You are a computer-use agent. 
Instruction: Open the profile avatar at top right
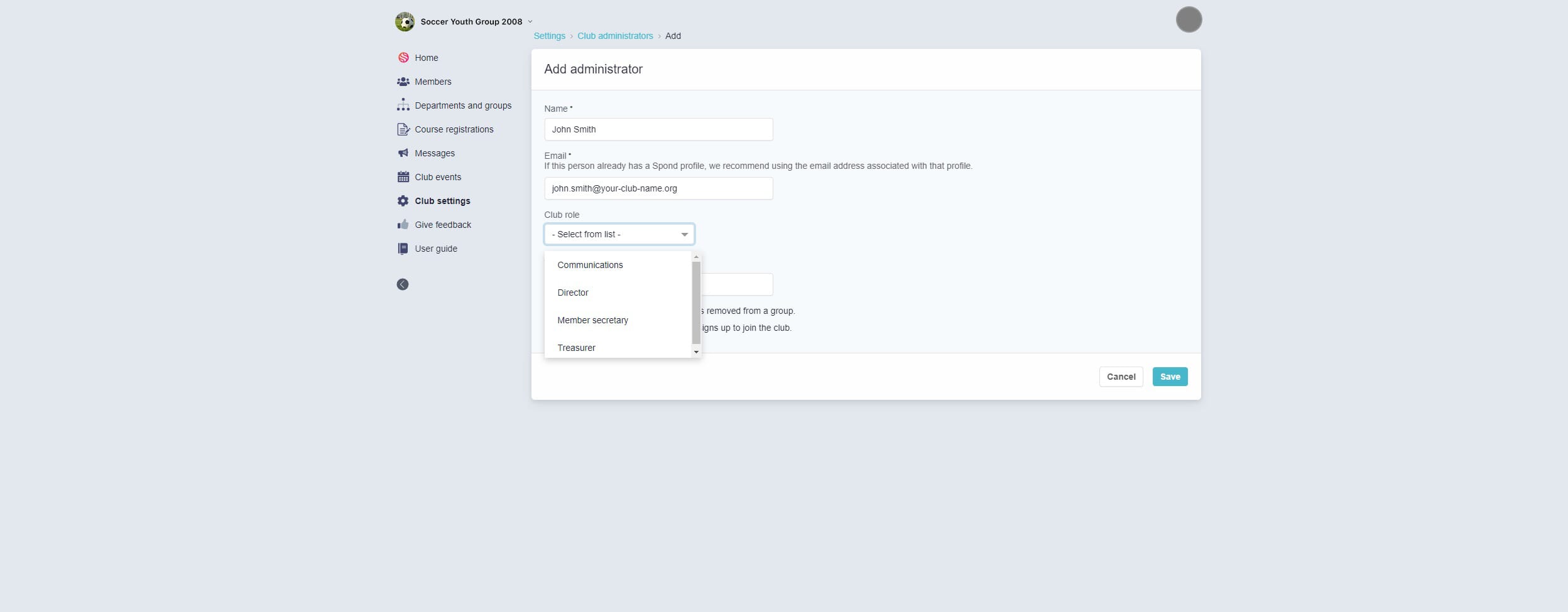click(1189, 19)
